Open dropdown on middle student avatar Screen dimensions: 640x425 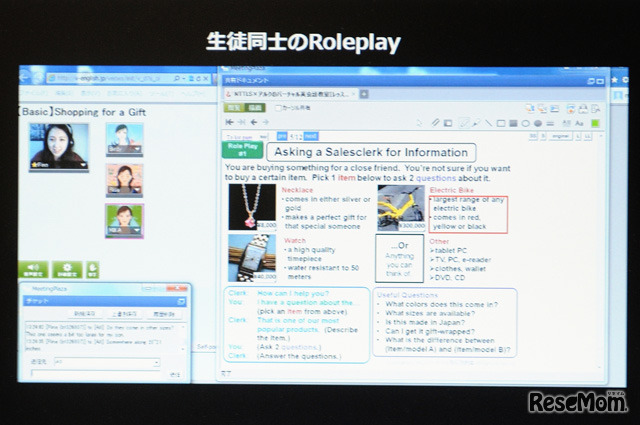click(137, 190)
